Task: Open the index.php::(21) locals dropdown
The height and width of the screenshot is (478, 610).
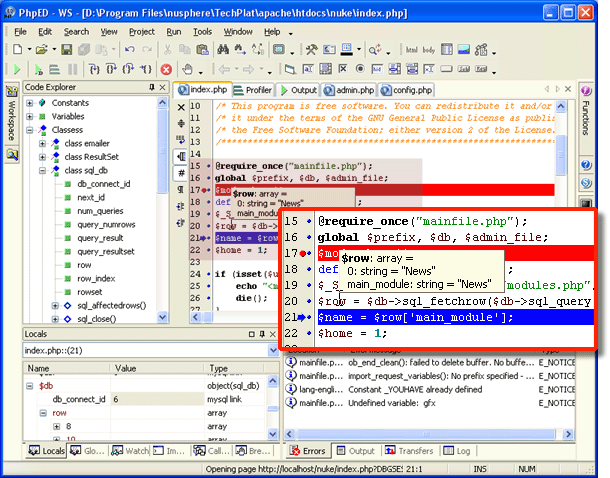Action: (x=271, y=351)
